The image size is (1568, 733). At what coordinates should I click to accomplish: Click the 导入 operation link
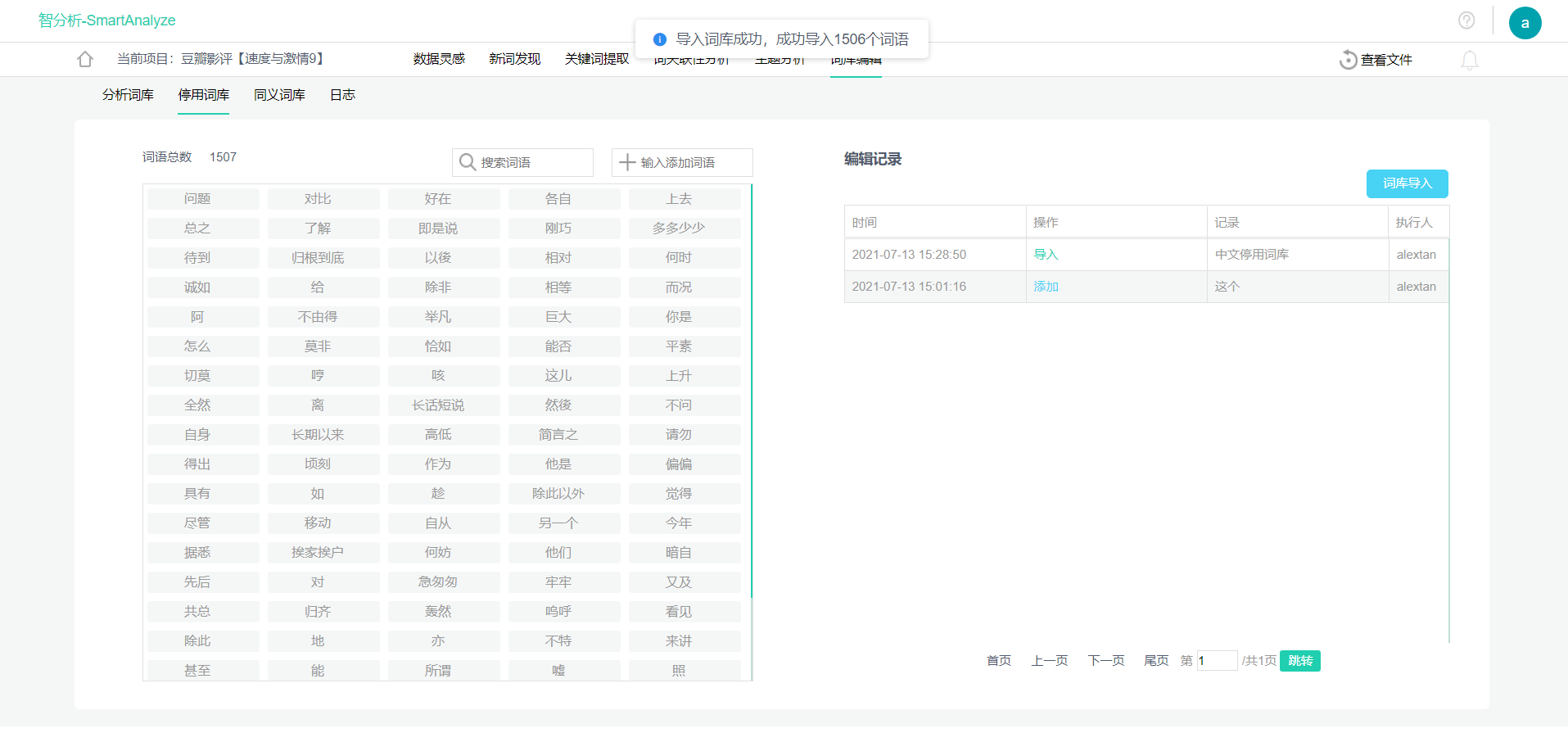pos(1046,255)
